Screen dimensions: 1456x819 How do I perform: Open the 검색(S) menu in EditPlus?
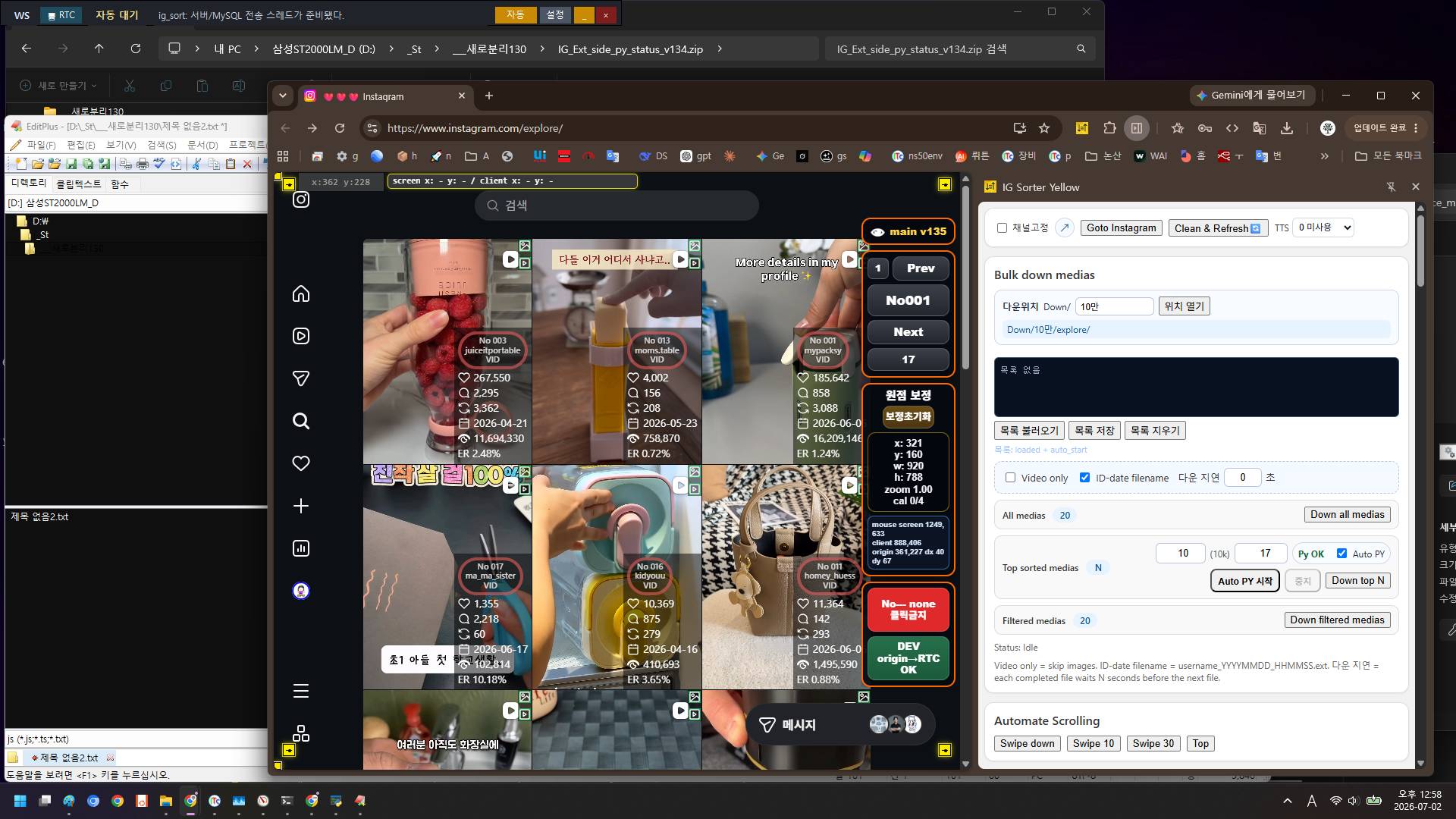162,145
